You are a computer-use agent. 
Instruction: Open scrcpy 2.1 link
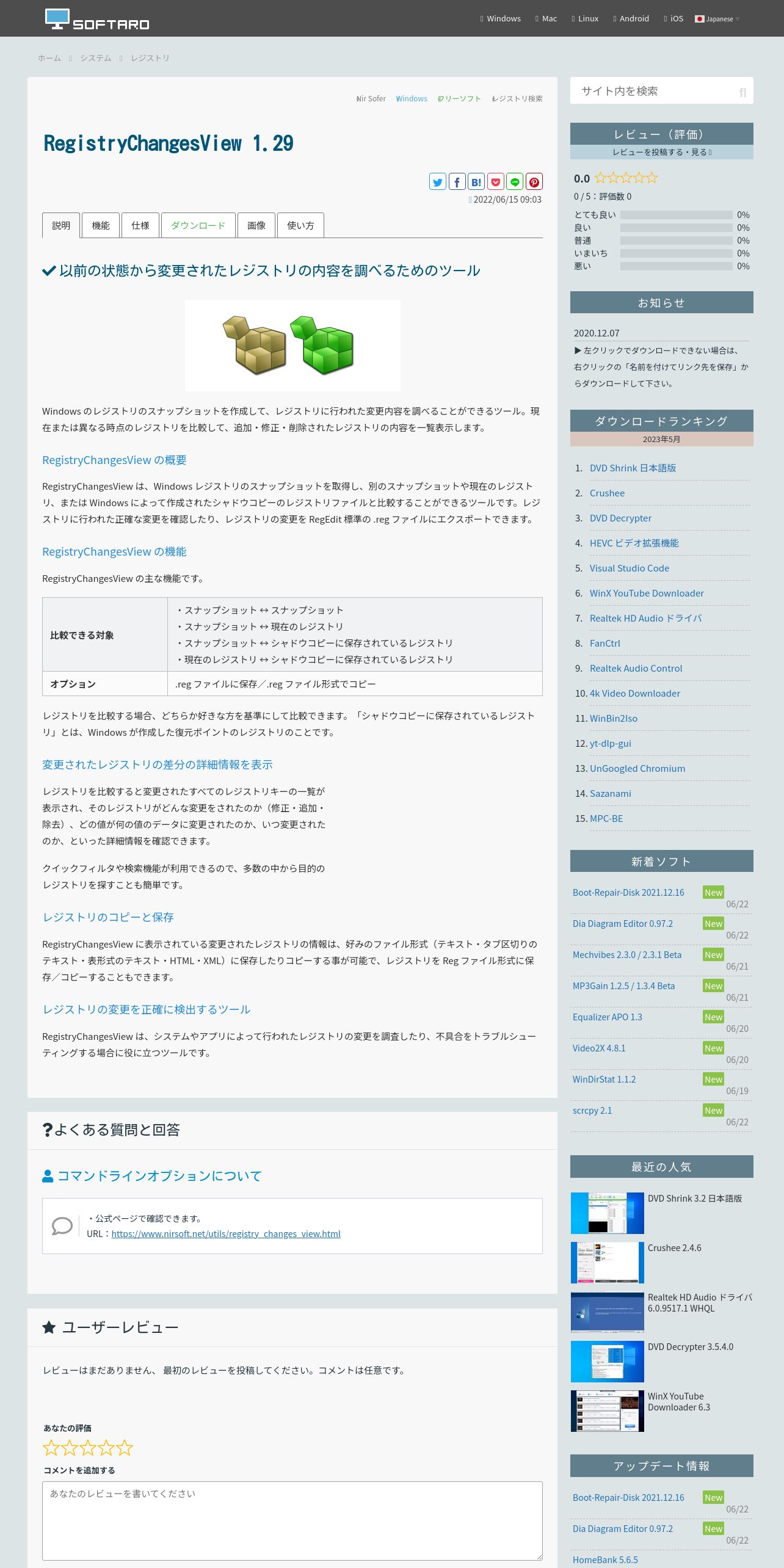coord(592,1110)
